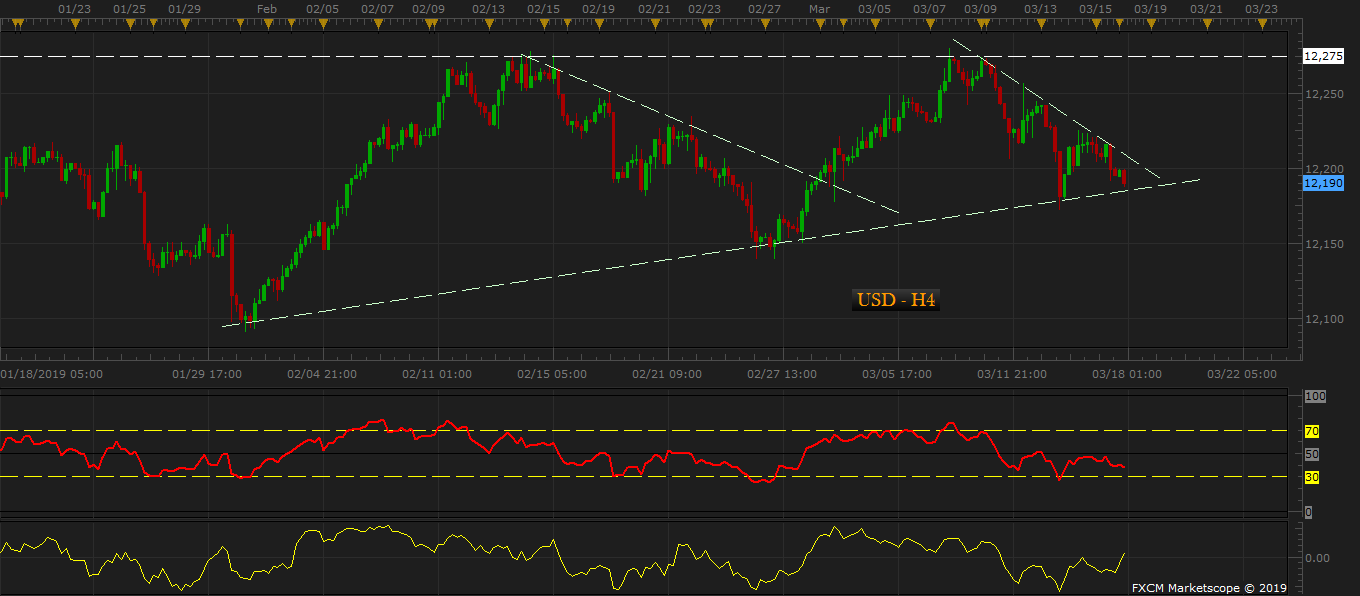
Task: Click the 02/27 13:00 time axis label
Action: (x=782, y=374)
